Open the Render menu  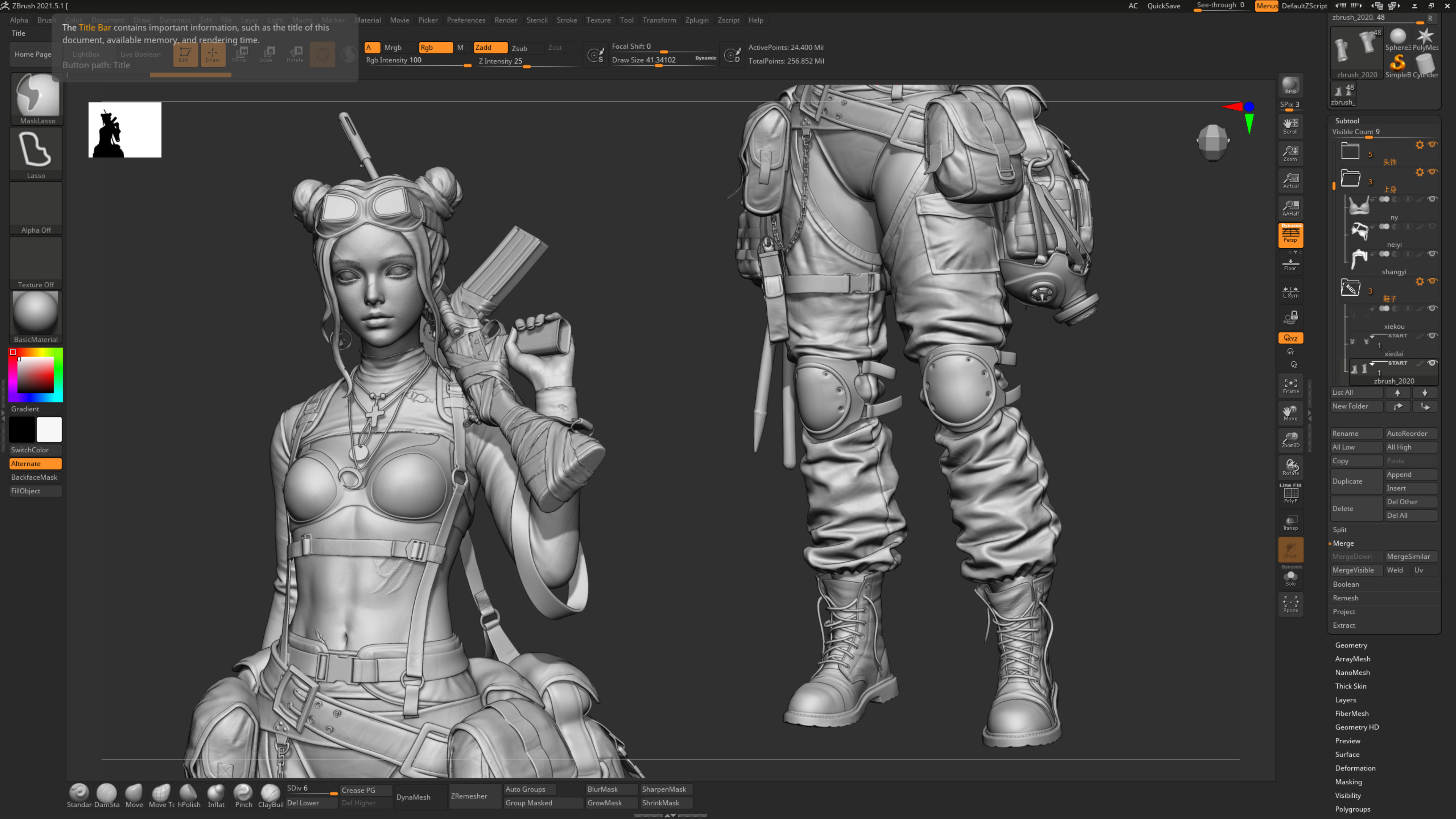(x=506, y=20)
